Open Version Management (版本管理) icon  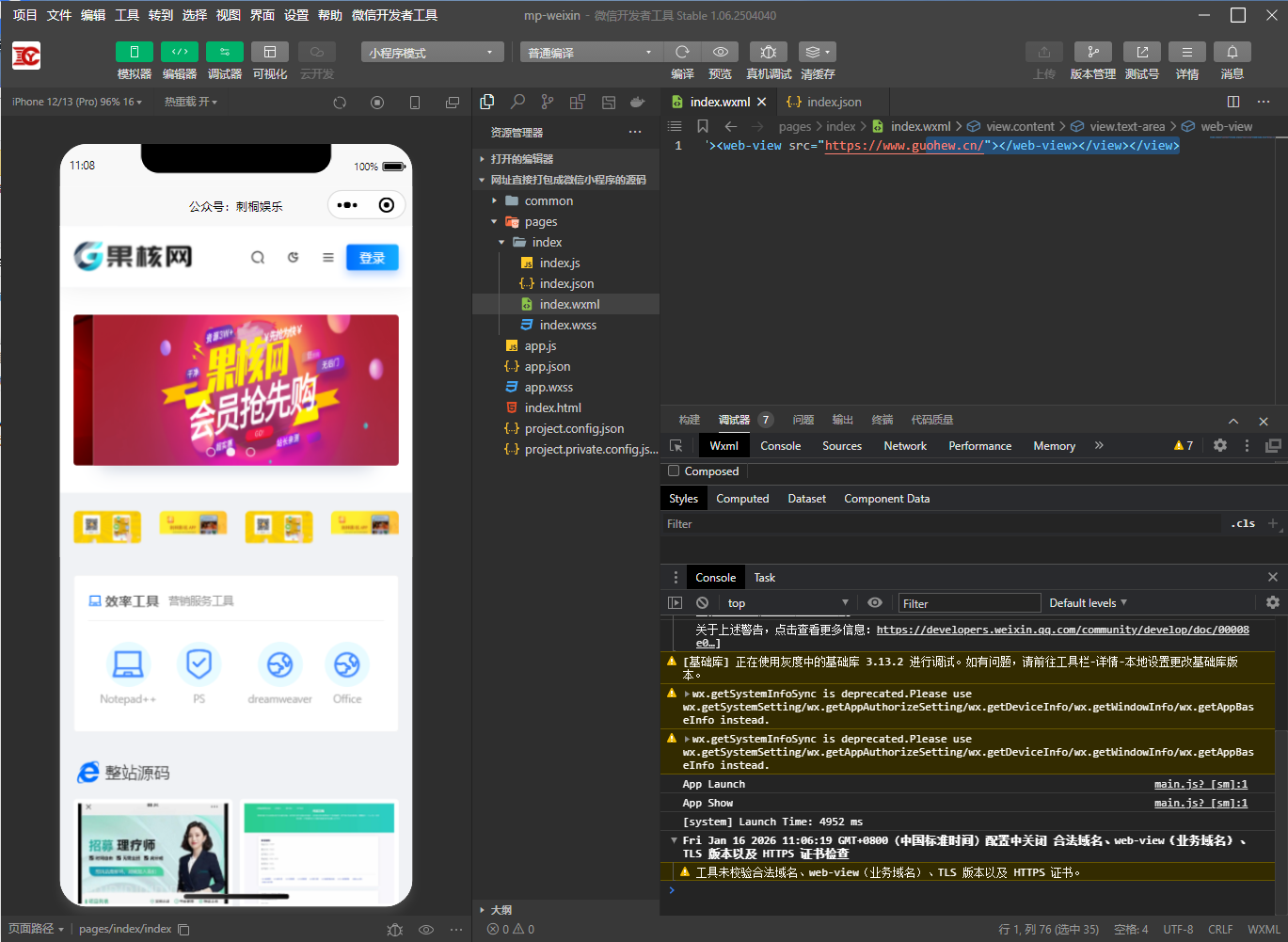[x=1092, y=53]
